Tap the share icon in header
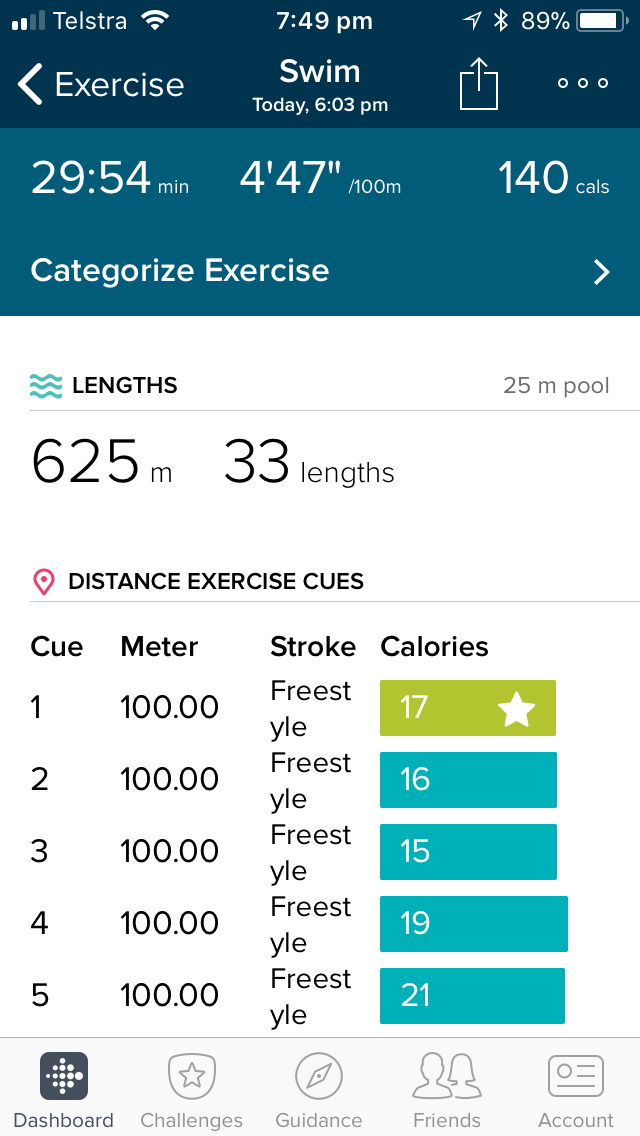640x1136 pixels. tap(478, 84)
